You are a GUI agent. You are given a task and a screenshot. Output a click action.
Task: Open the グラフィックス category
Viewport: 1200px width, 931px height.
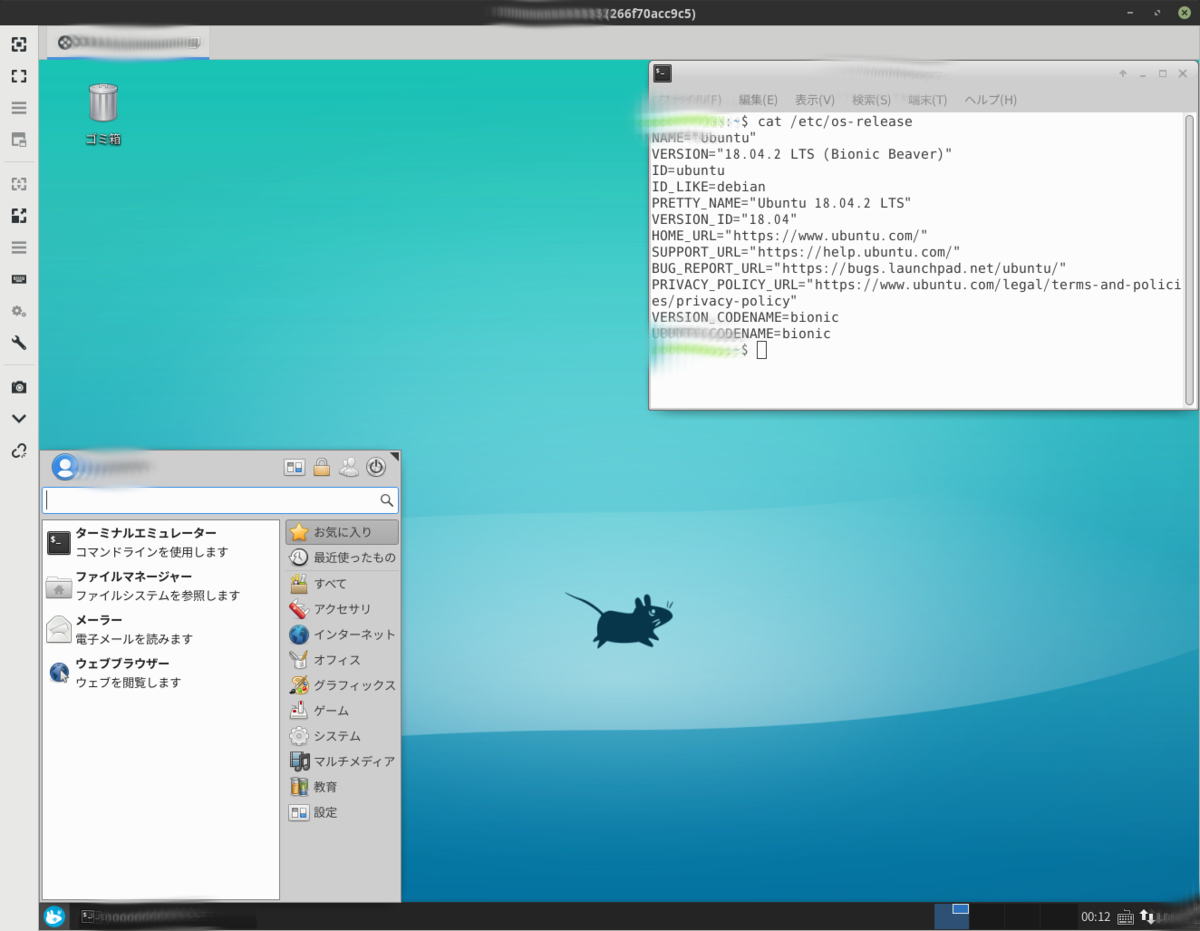pos(342,686)
